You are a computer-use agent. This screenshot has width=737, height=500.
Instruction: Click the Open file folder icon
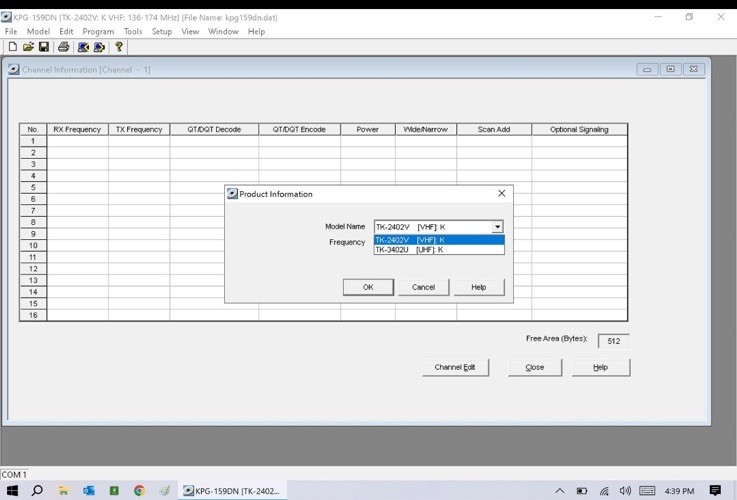[x=28, y=47]
